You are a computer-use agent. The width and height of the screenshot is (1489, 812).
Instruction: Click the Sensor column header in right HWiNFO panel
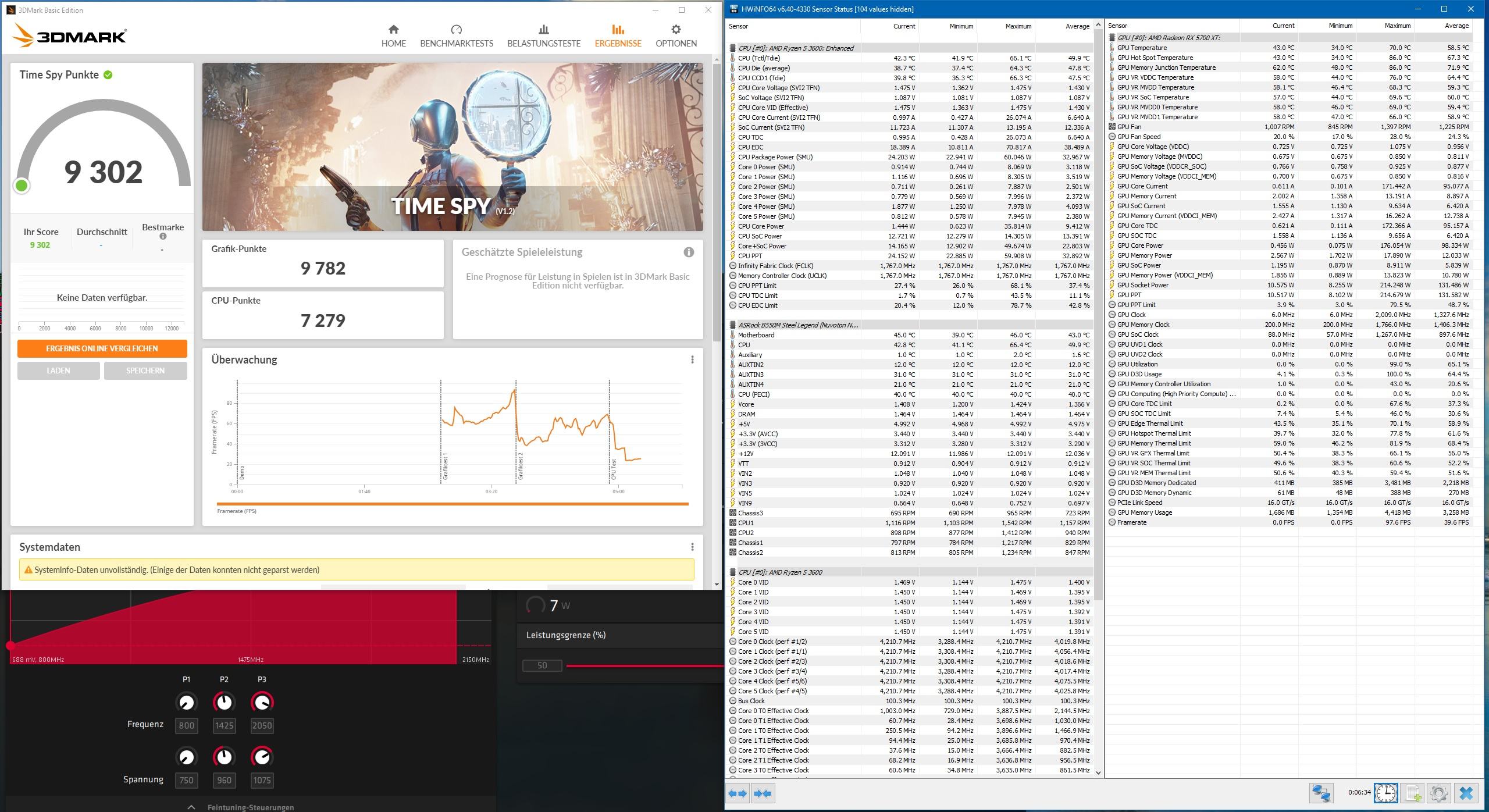1172,26
